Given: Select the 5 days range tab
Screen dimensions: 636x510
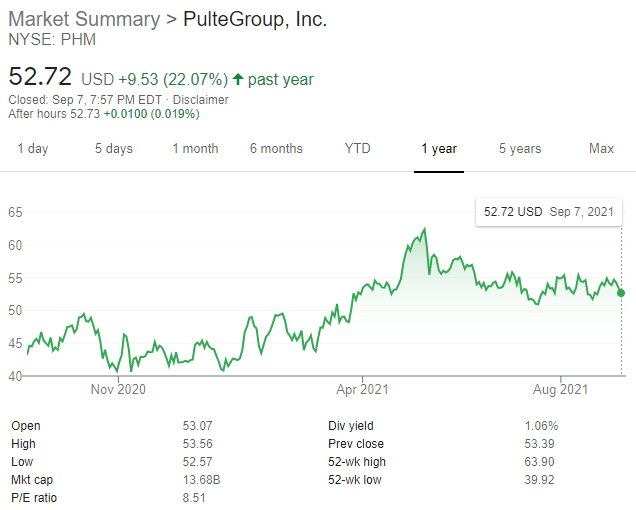Looking at the screenshot, I should [114, 149].
